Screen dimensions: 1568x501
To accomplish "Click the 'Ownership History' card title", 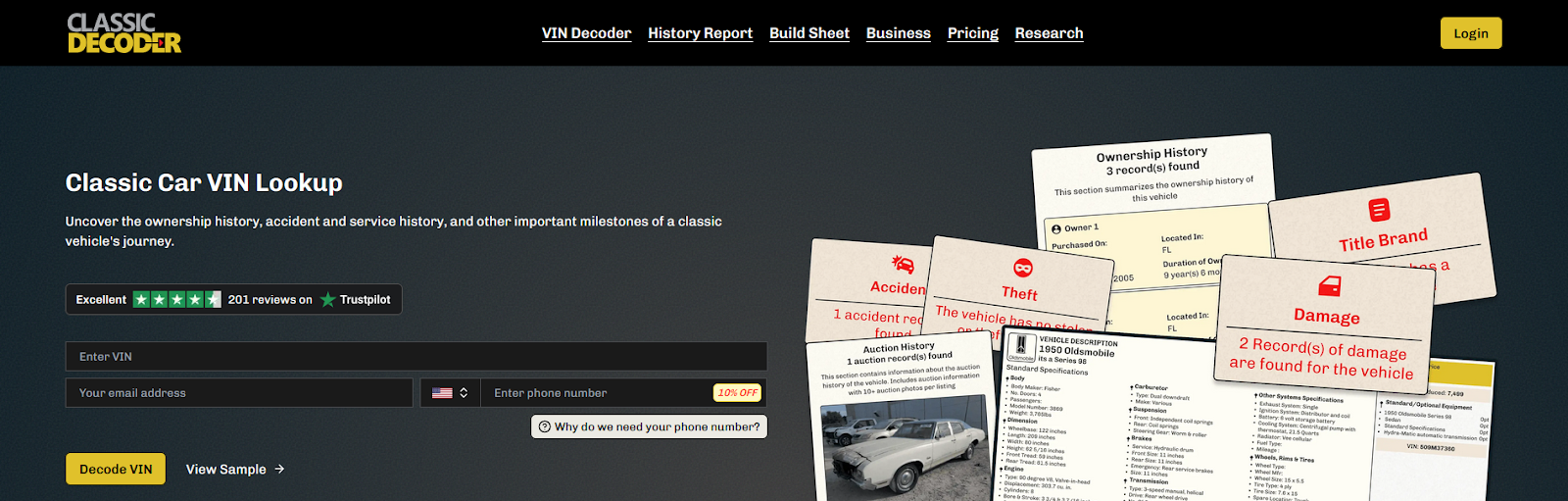I will [x=1151, y=154].
